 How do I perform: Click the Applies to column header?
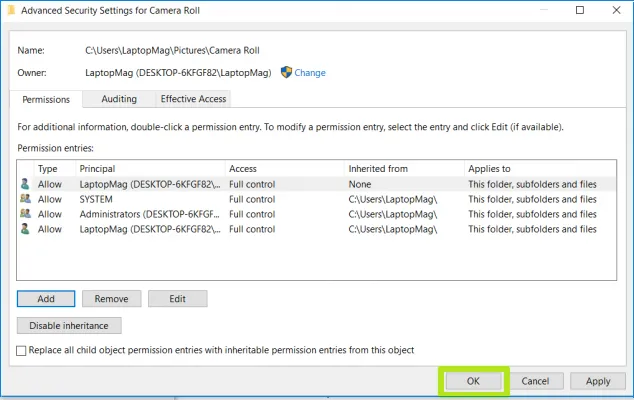540,169
